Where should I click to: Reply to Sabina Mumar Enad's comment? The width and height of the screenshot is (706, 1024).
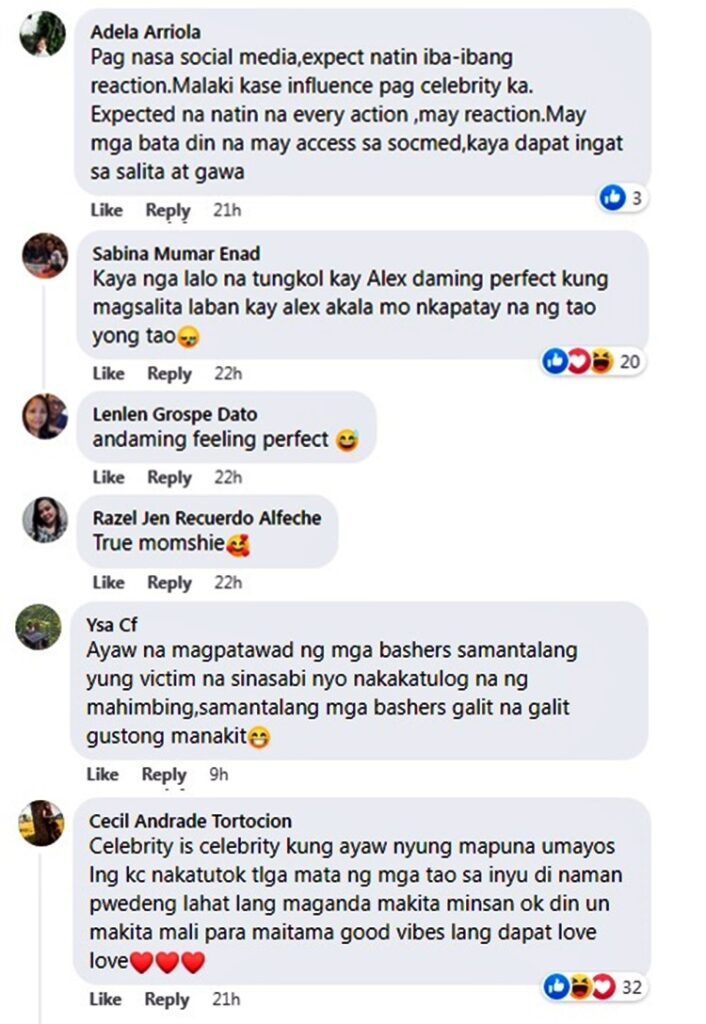click(169, 374)
